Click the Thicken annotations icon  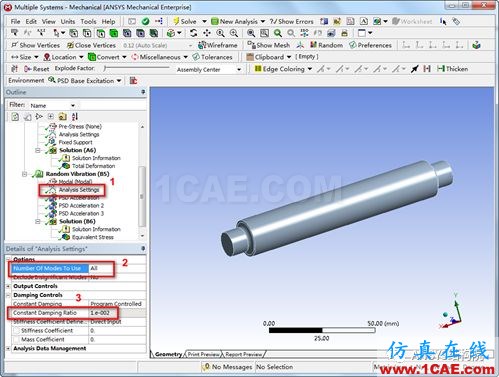click(x=441, y=69)
